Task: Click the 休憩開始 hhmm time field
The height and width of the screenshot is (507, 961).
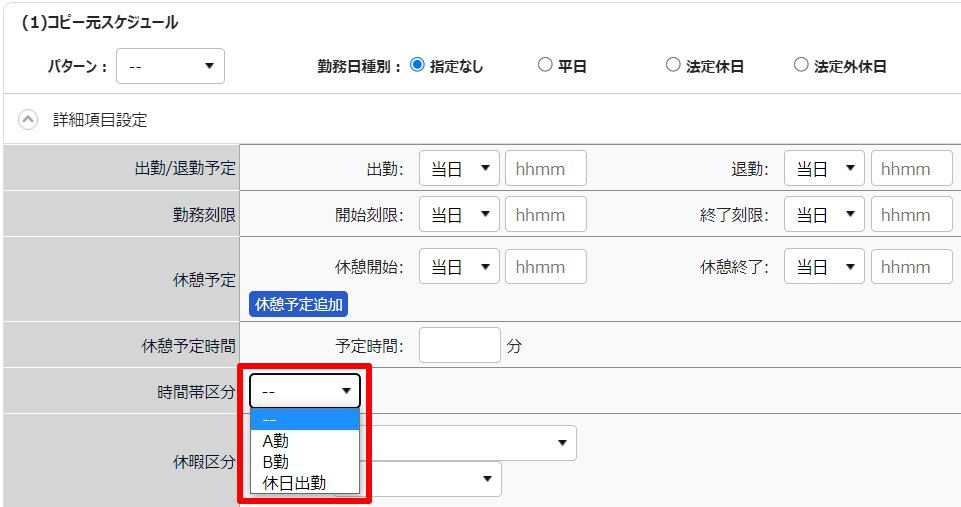Action: [x=545, y=266]
